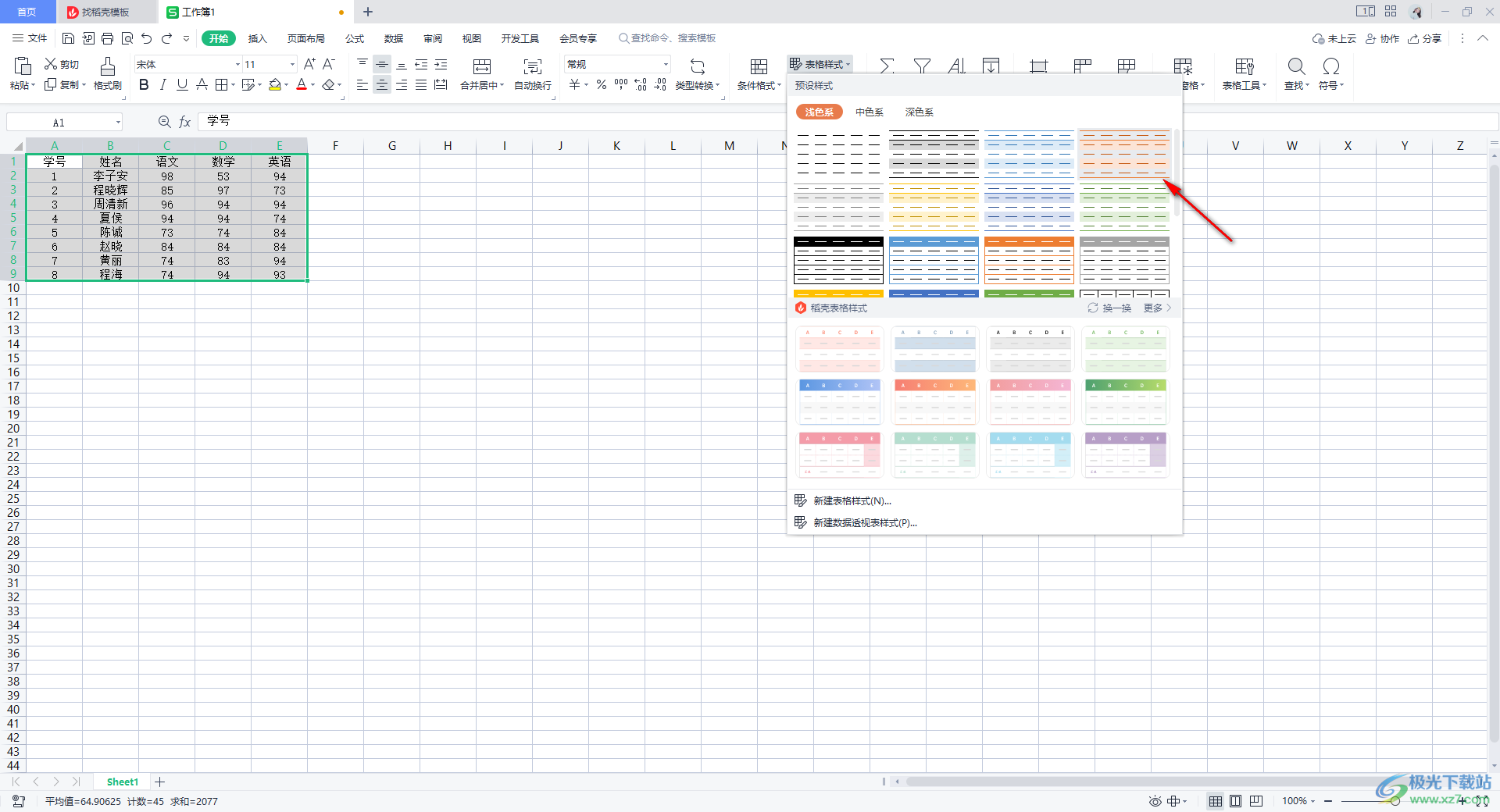Click More (更多) link in Docer styles
Image resolution: width=1500 pixels, height=812 pixels.
(x=1157, y=308)
